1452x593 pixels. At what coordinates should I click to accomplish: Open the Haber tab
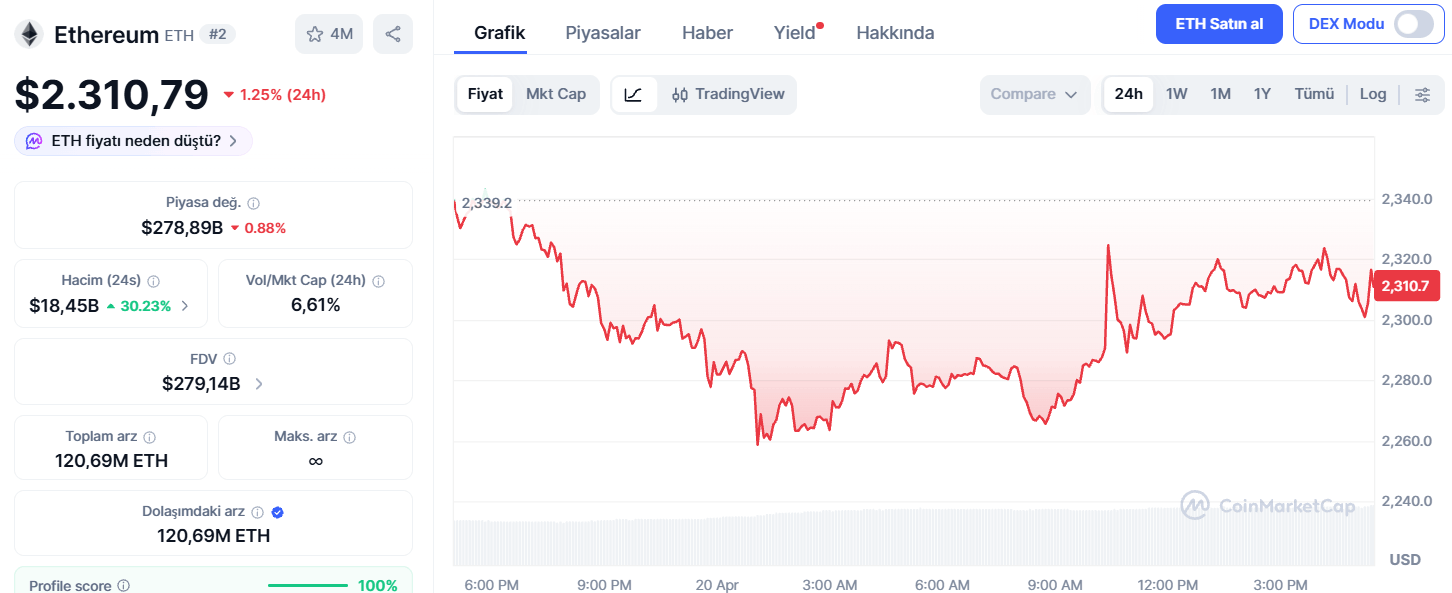click(707, 32)
